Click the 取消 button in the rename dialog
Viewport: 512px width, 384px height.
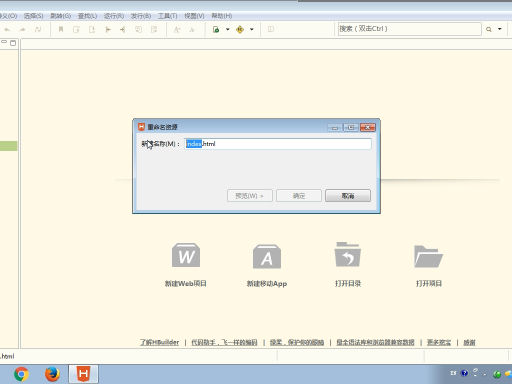[x=348, y=196]
